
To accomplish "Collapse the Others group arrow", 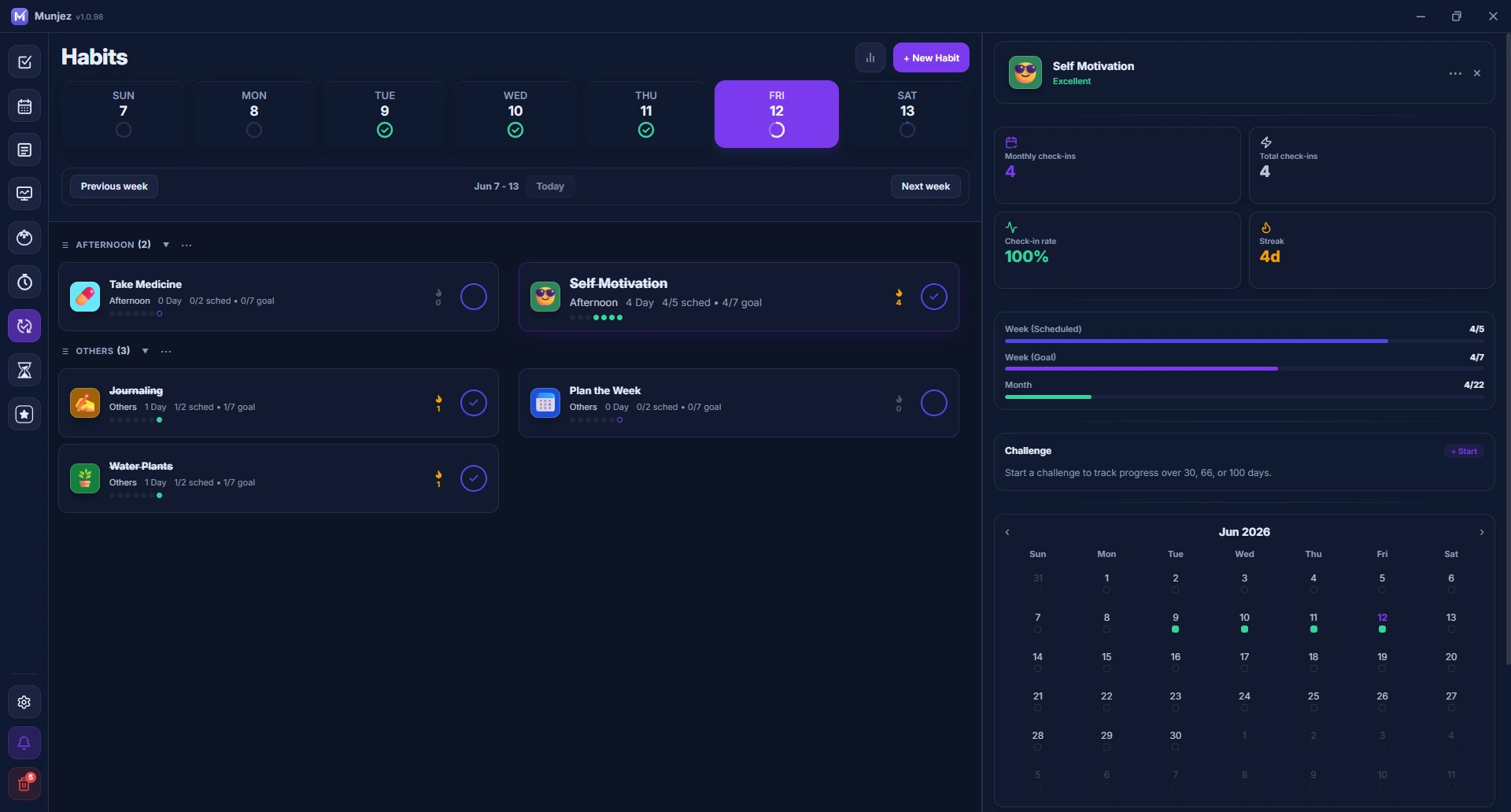I will (145, 351).
